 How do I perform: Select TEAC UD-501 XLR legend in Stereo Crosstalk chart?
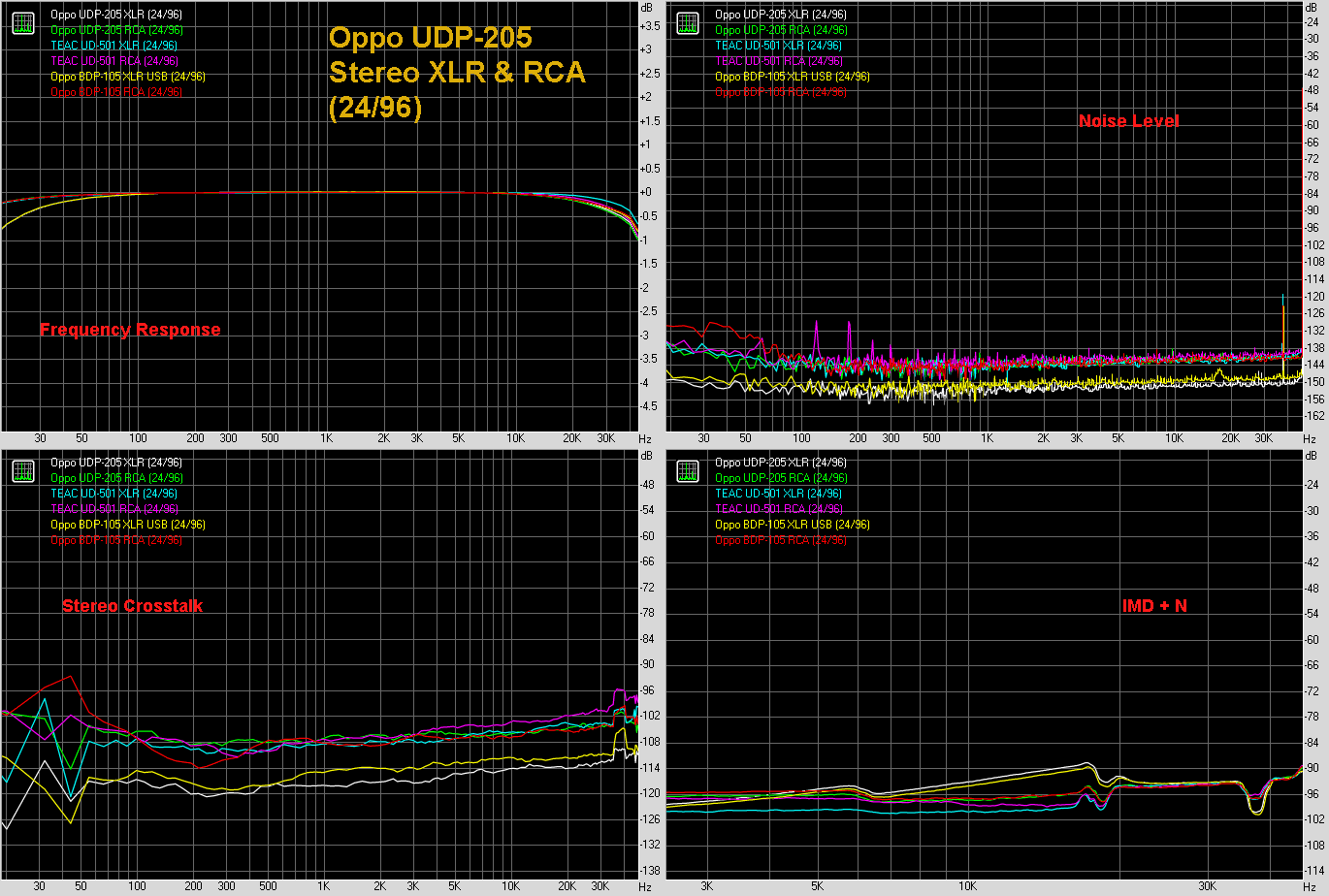pyautogui.click(x=114, y=494)
